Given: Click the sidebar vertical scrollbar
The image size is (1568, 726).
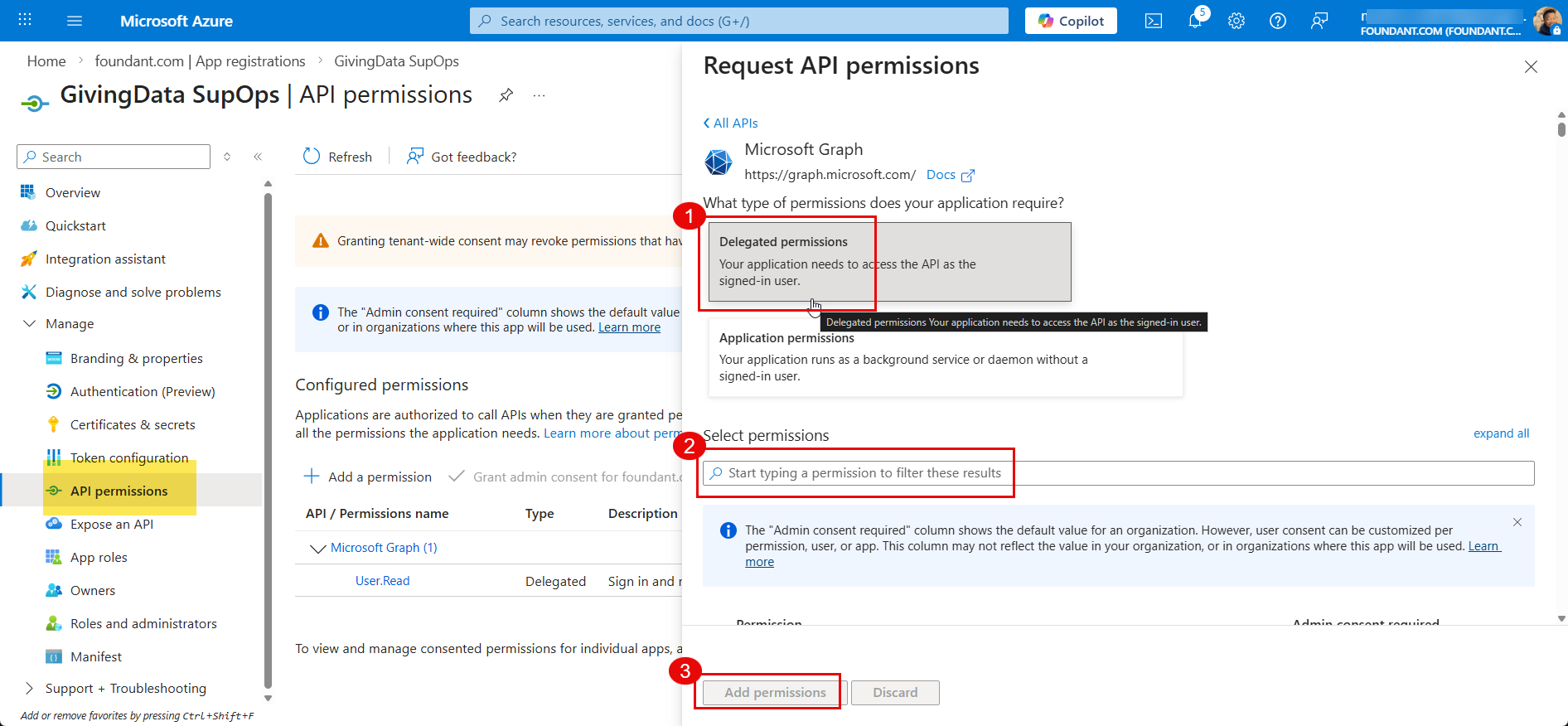Looking at the screenshot, I should pos(268,439).
